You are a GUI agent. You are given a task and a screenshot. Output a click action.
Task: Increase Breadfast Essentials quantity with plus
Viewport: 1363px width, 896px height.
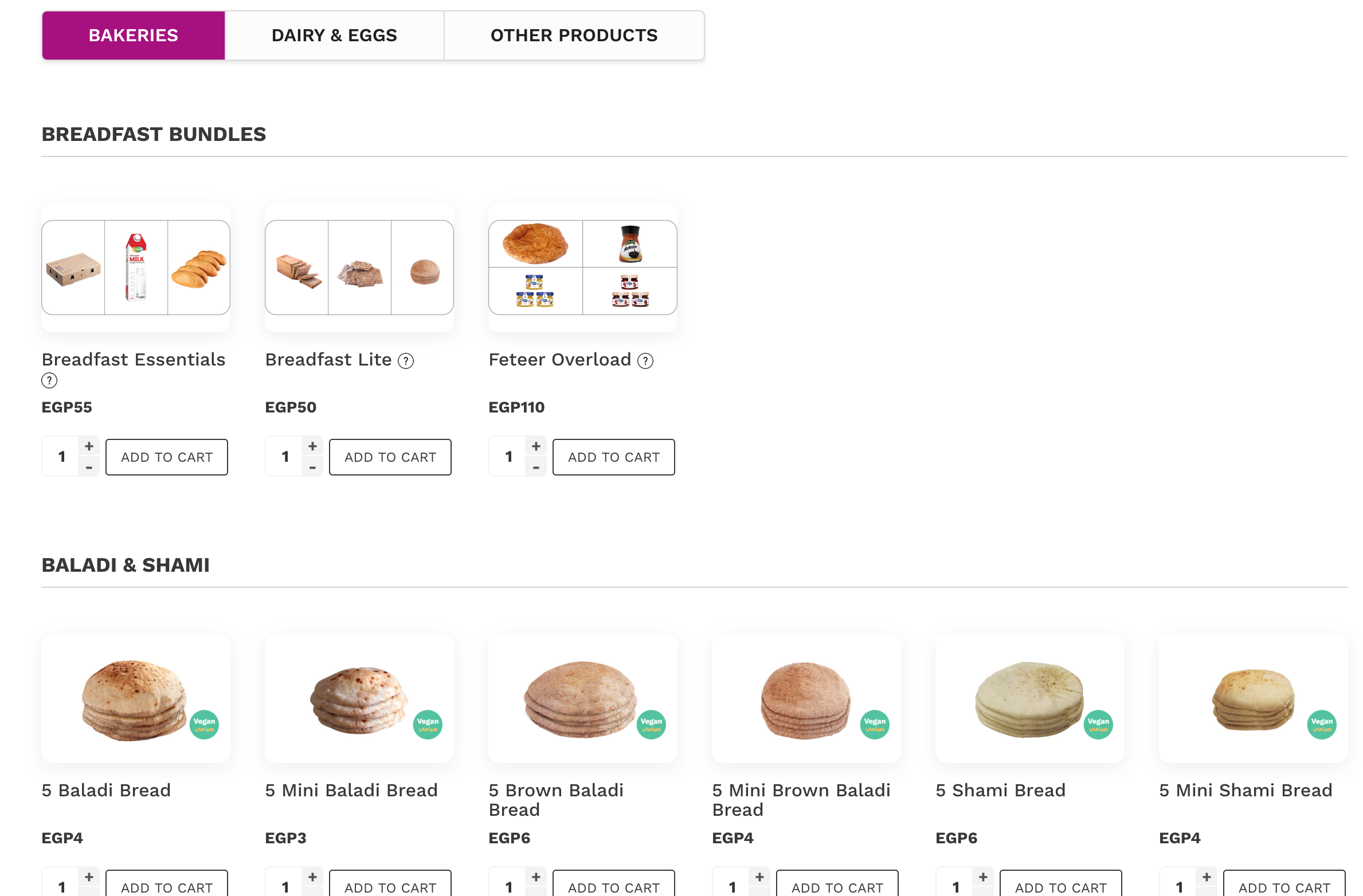89,446
